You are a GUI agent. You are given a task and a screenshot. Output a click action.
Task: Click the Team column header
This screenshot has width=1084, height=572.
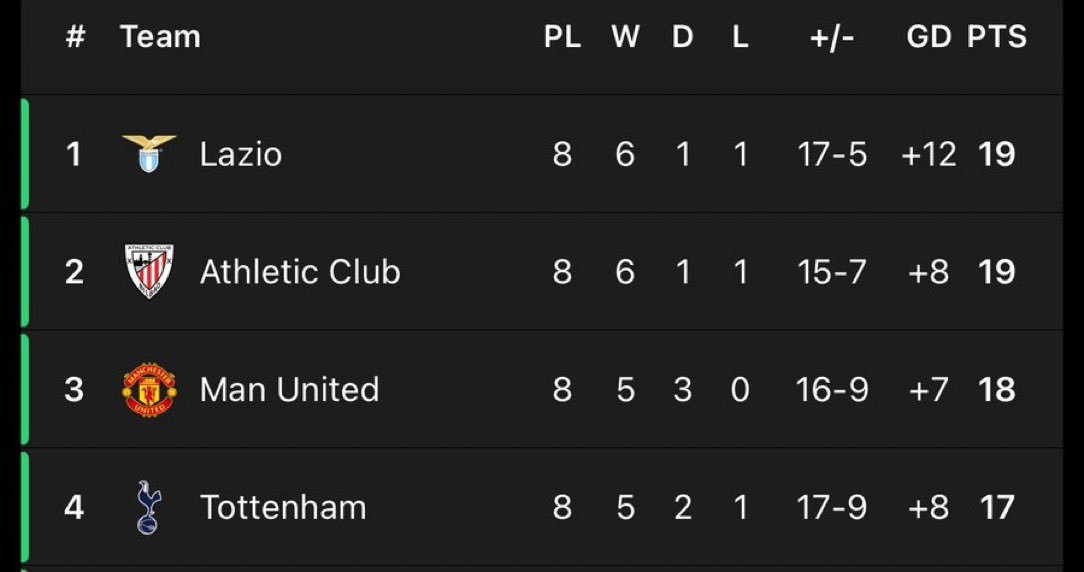pyautogui.click(x=160, y=37)
